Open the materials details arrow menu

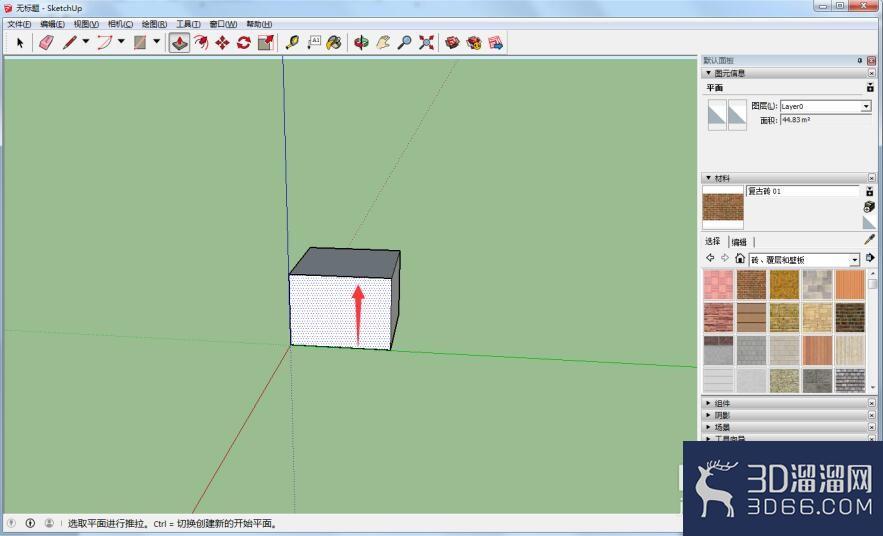point(870,258)
